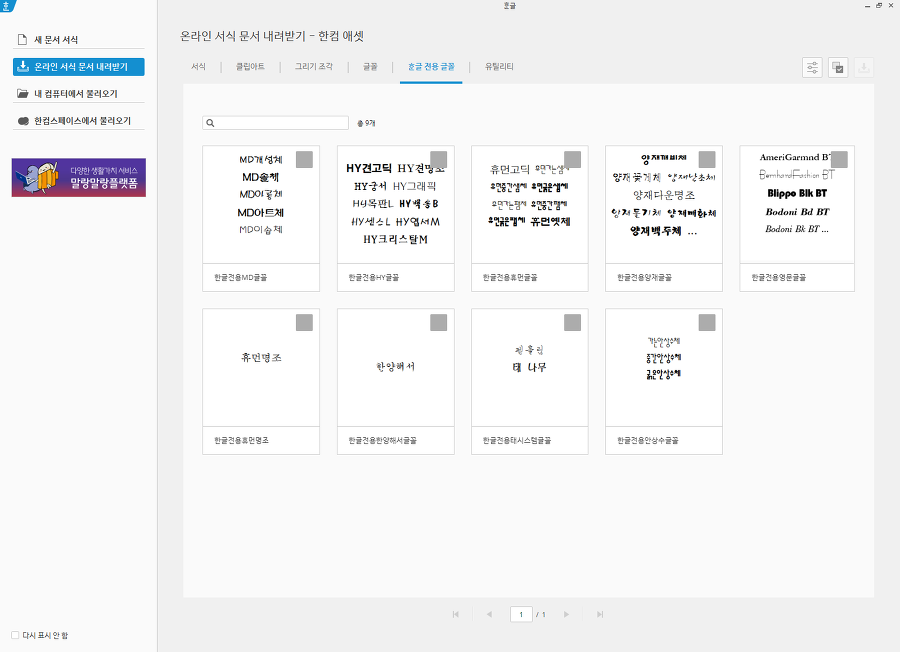This screenshot has width=900, height=652.
Task: Click the magnifier icon in the search box
Action: tap(210, 123)
